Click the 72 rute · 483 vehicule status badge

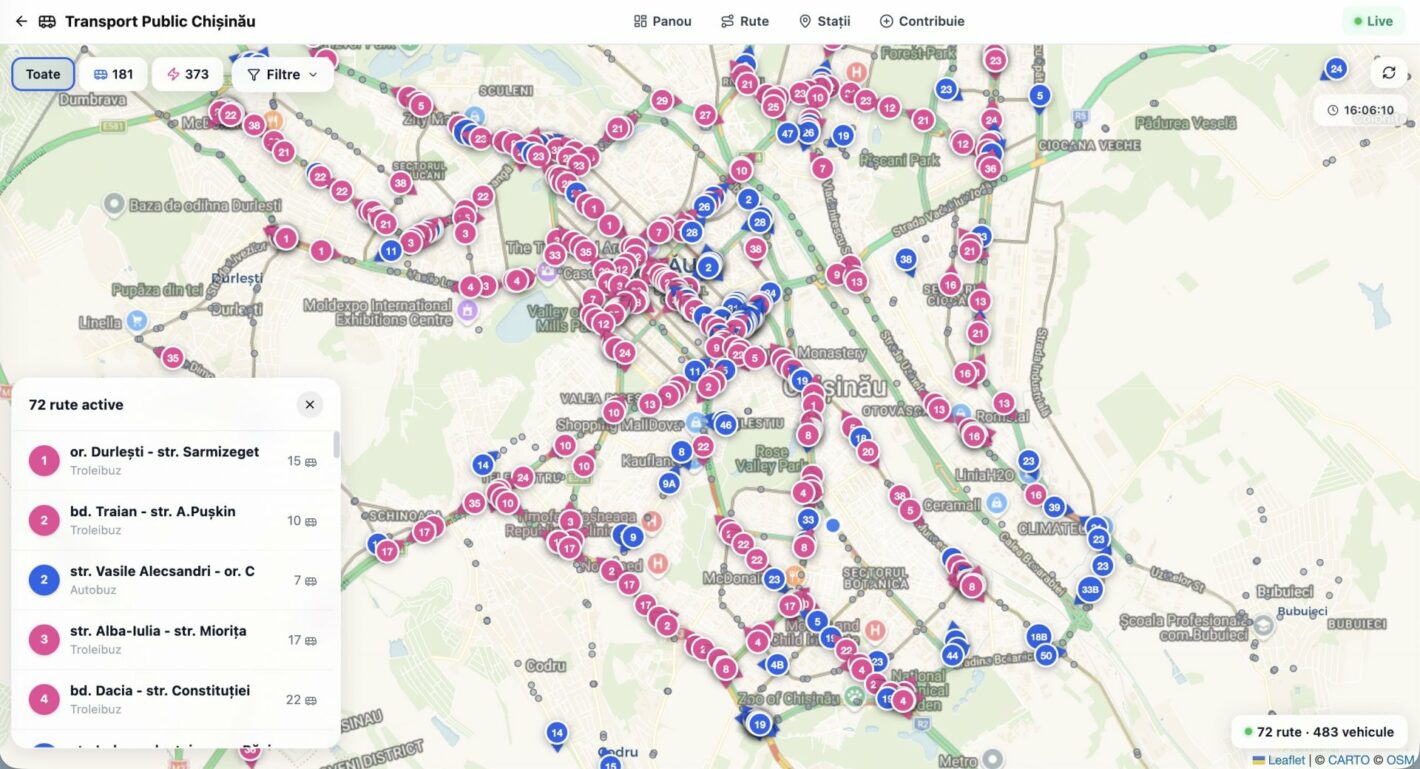point(1319,732)
